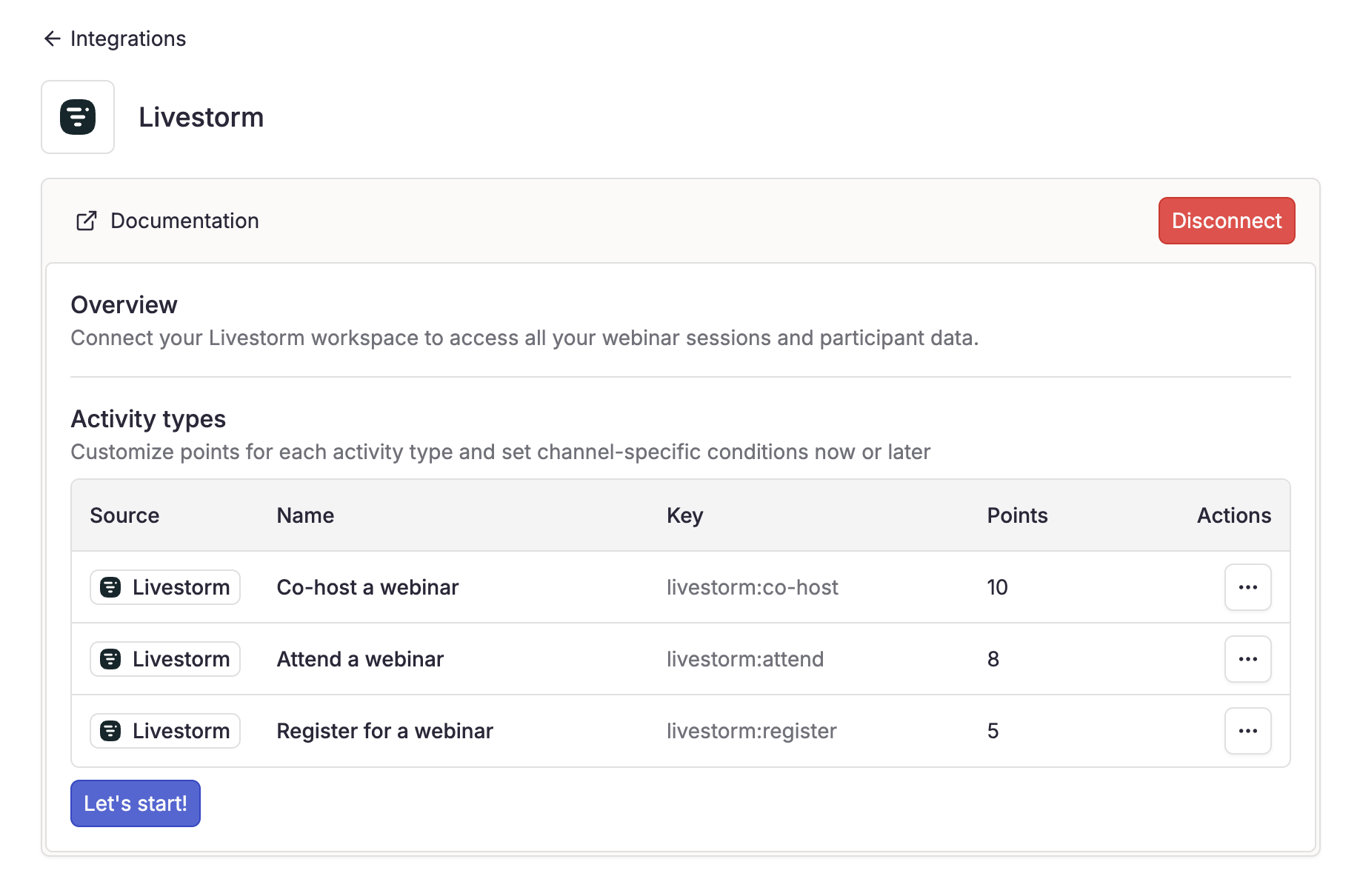
Task: Click the Activity types heading
Action: coord(148,418)
